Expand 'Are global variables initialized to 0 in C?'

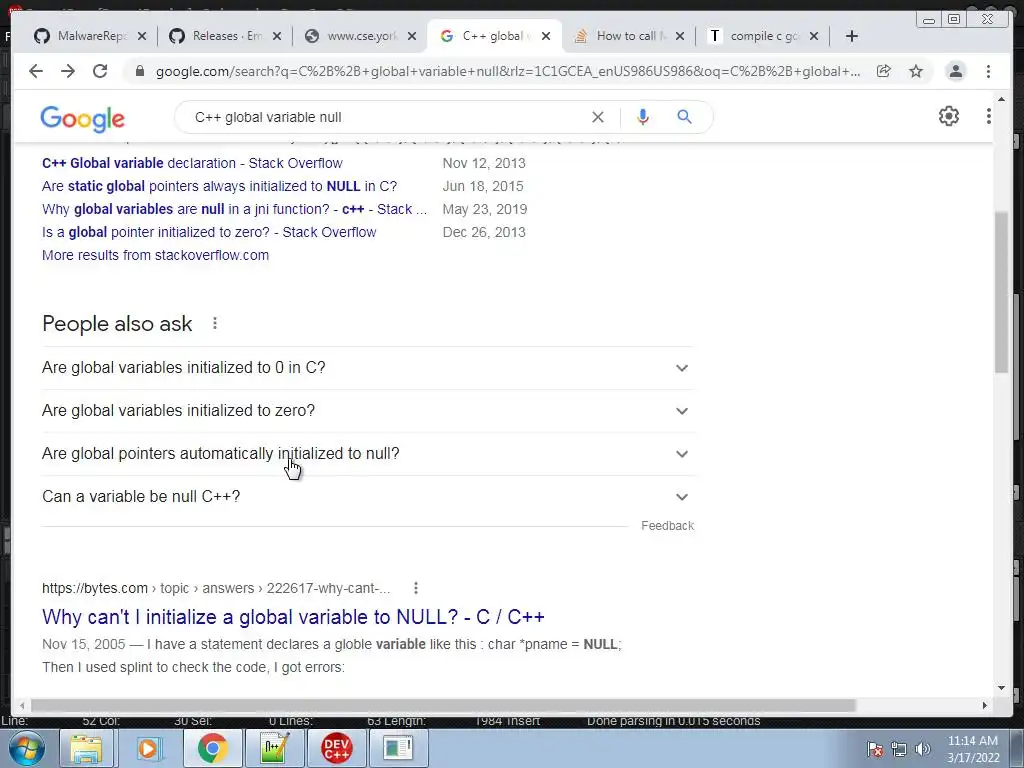[x=367, y=368]
